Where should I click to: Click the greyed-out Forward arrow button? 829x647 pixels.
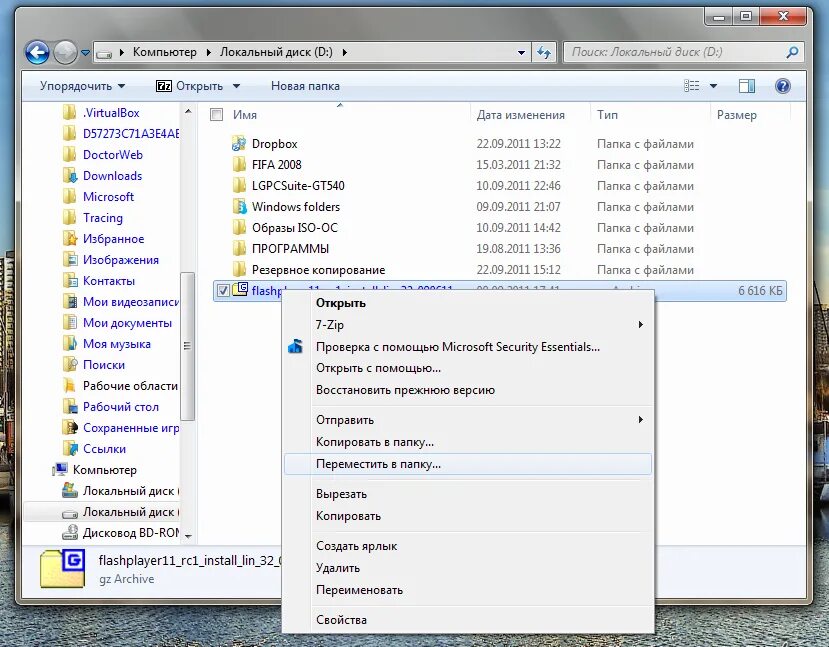(x=66, y=52)
